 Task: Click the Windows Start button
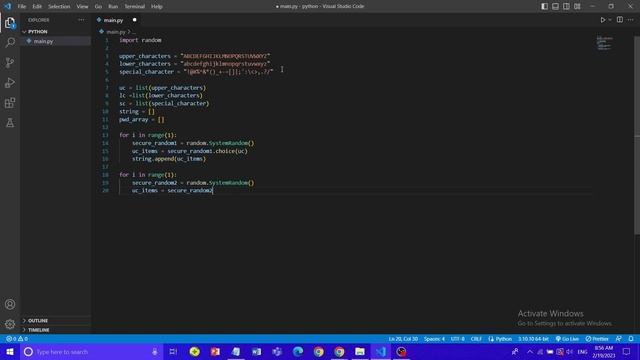tap(10, 352)
